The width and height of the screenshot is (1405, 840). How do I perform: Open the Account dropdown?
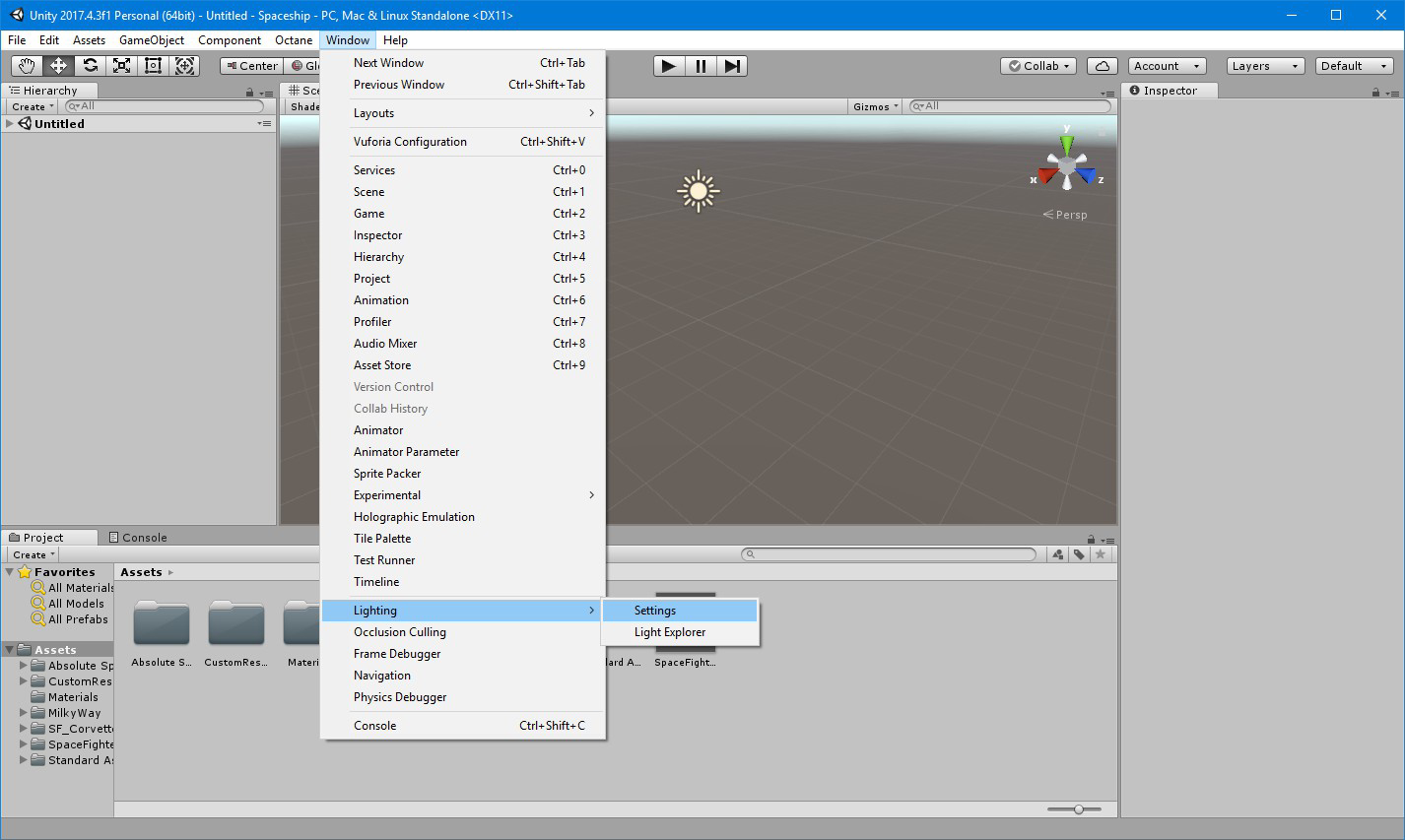pos(1168,66)
